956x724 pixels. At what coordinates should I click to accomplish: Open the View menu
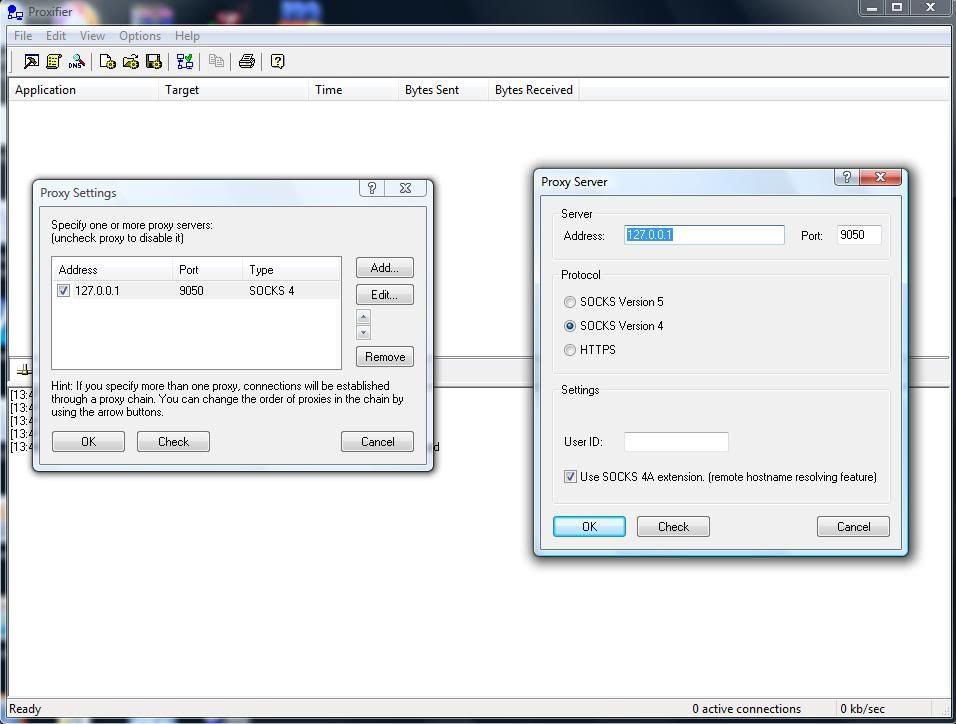(92, 35)
